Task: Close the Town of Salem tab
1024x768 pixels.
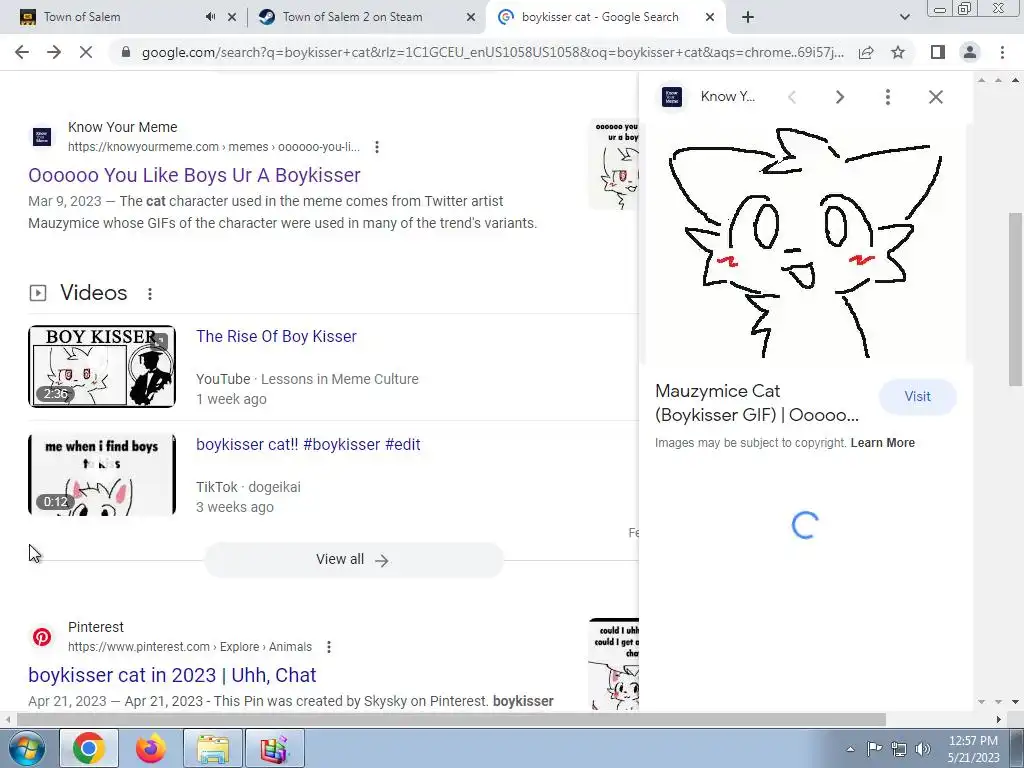Action: [x=232, y=18]
